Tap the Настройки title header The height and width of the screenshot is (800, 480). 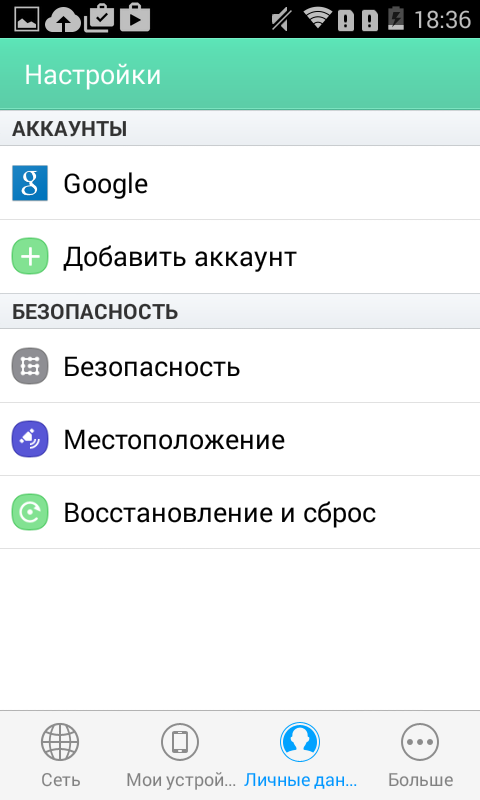[x=93, y=75]
